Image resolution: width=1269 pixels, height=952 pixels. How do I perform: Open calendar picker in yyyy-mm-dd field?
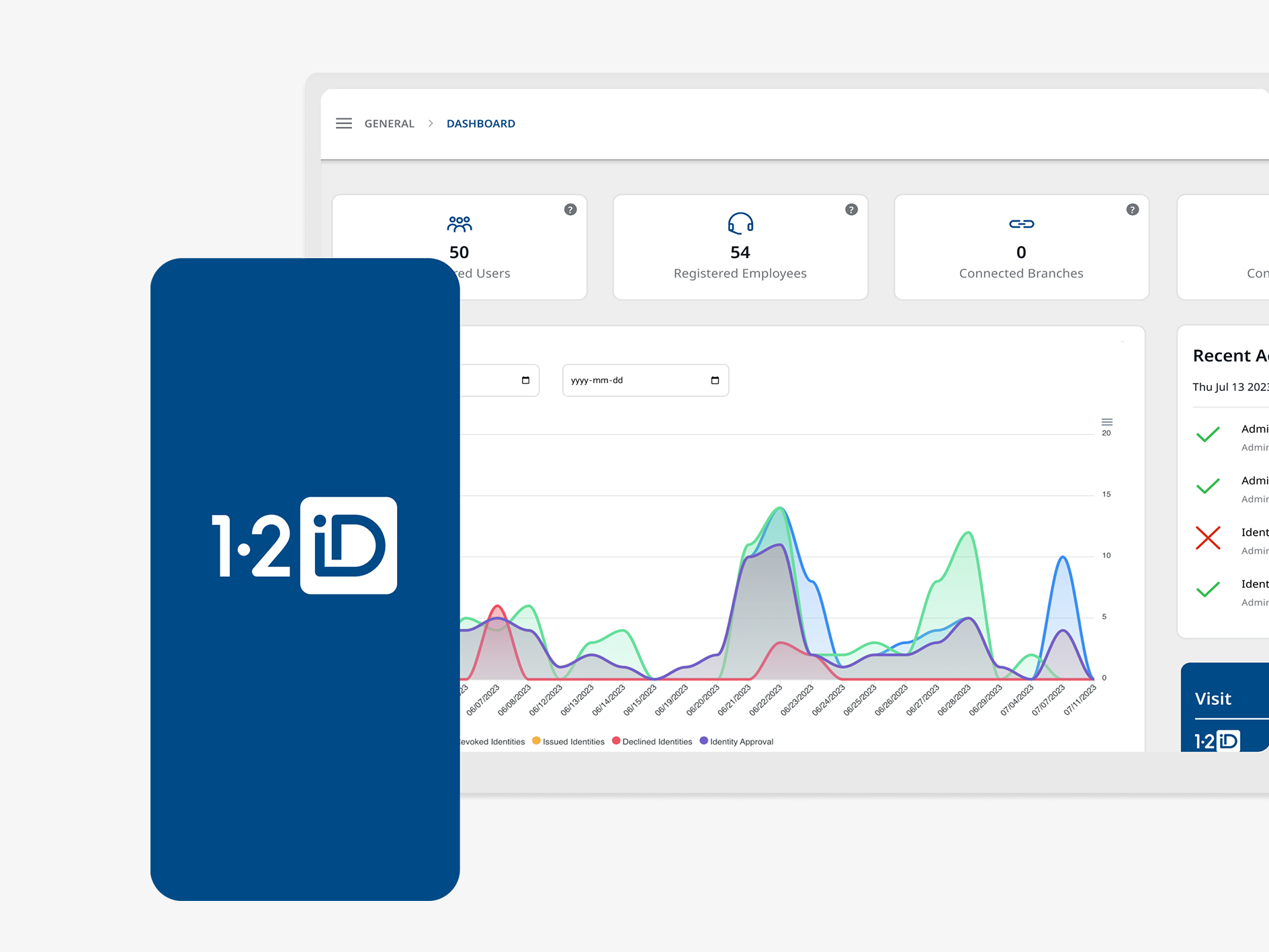pyautogui.click(x=715, y=380)
